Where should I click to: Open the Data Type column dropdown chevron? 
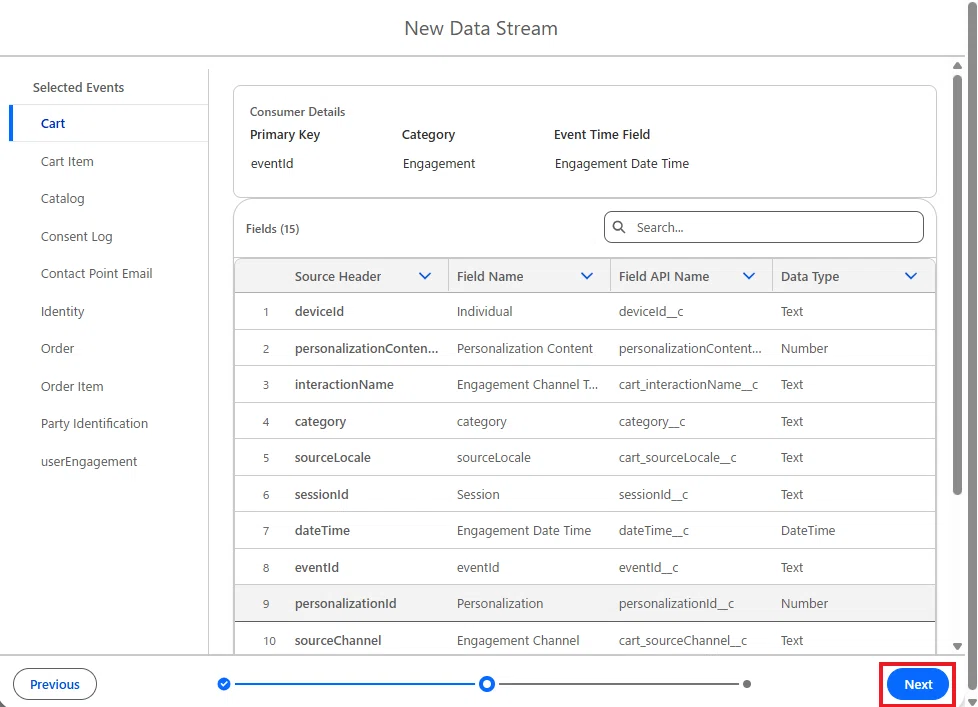[911, 276]
